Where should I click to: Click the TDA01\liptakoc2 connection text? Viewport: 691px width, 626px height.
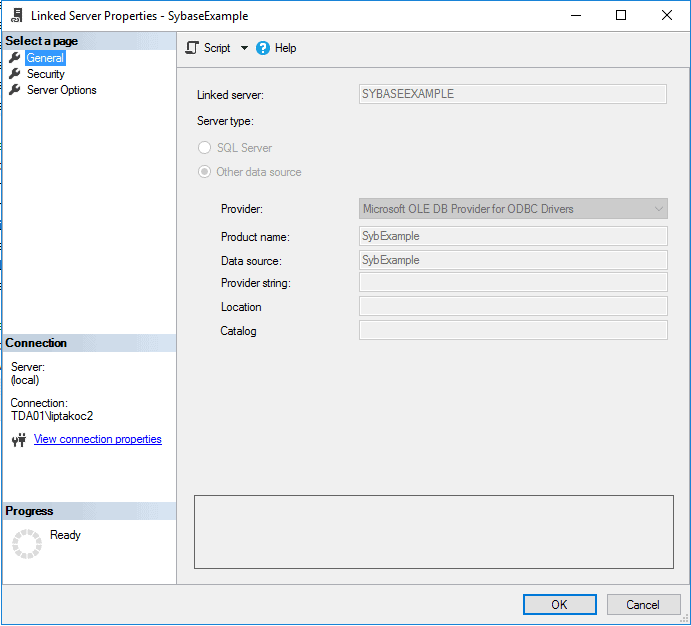click(x=52, y=416)
